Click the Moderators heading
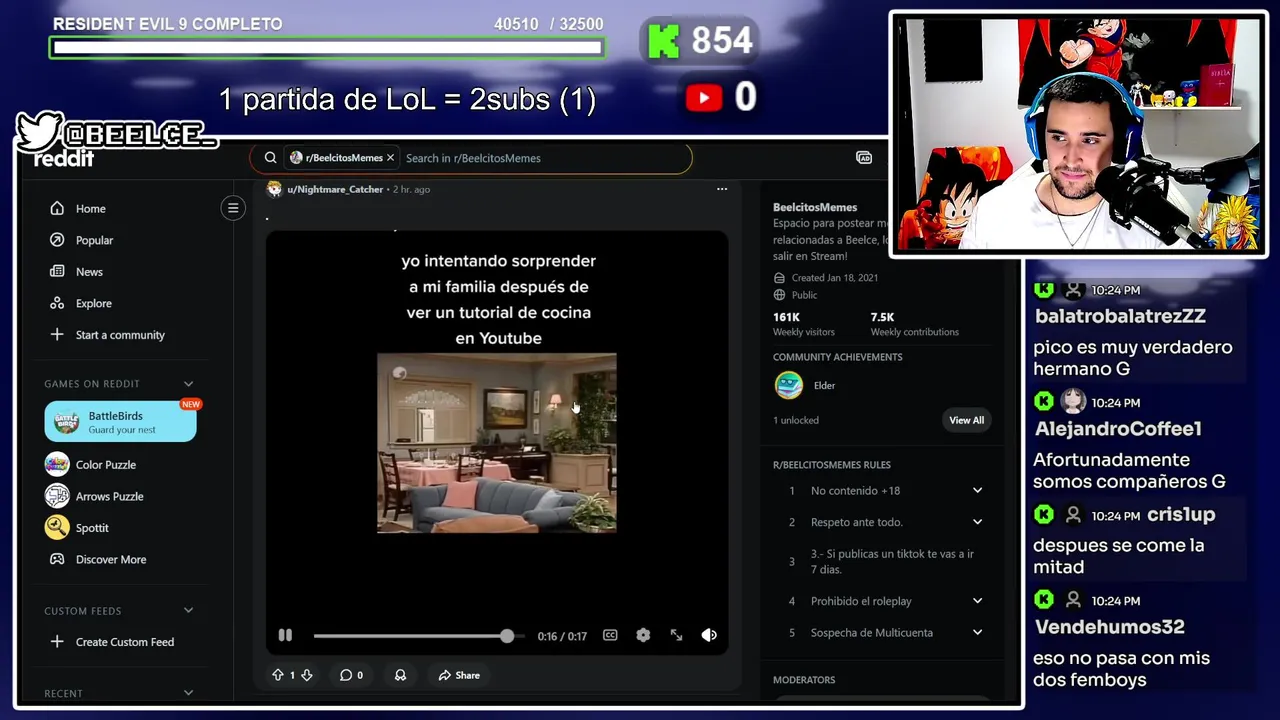This screenshot has height=720, width=1280. coord(804,680)
